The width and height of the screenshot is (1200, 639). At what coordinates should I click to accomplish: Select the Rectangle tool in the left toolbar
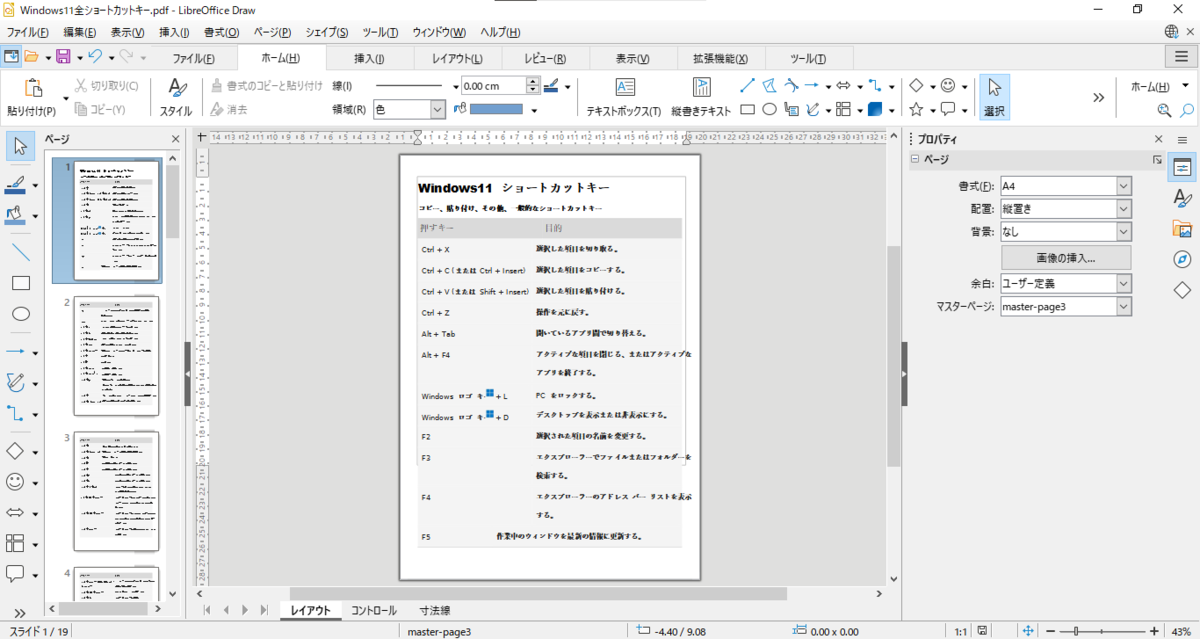pos(20,283)
